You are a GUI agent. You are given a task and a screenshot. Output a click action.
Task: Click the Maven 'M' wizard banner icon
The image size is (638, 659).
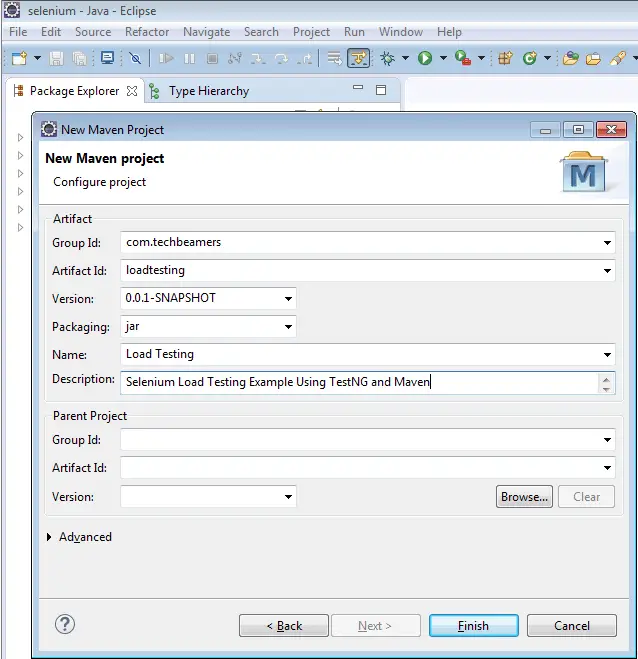[x=583, y=174]
